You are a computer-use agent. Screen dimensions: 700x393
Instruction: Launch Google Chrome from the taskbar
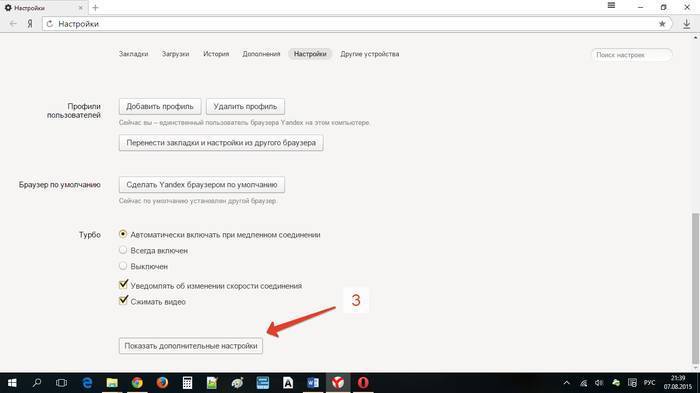tap(137, 383)
